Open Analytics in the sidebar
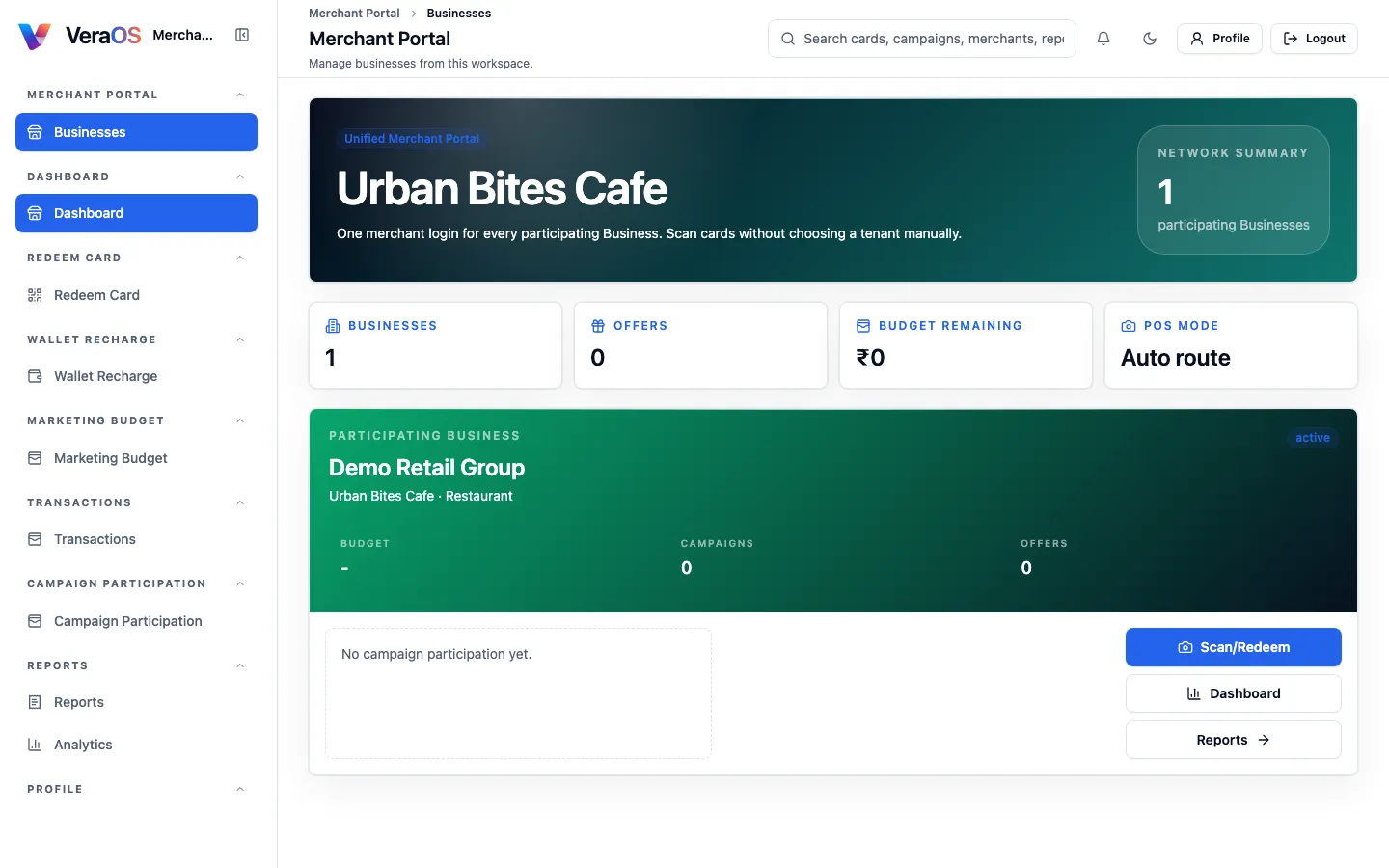This screenshot has width=1389, height=868. point(136,745)
